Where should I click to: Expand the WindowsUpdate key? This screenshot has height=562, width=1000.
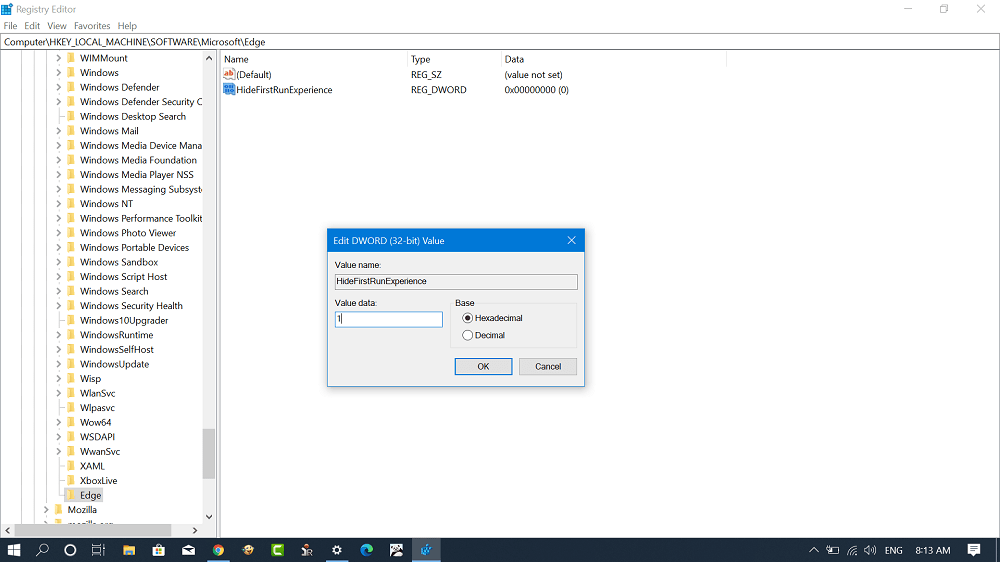click(58, 364)
